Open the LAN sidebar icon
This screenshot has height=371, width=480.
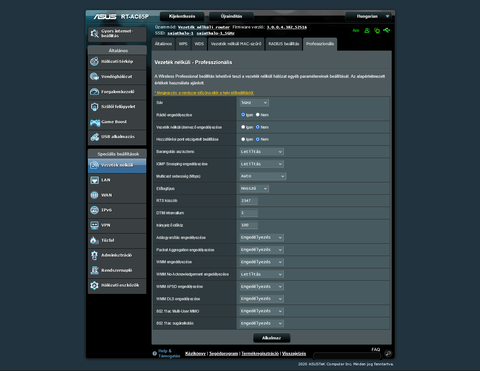tap(95, 180)
